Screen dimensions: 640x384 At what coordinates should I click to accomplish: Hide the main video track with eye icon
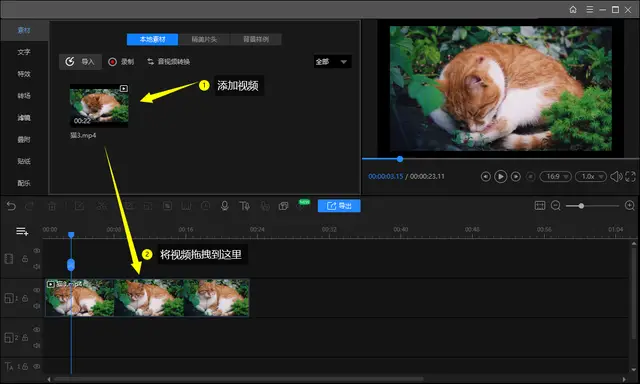click(x=37, y=251)
